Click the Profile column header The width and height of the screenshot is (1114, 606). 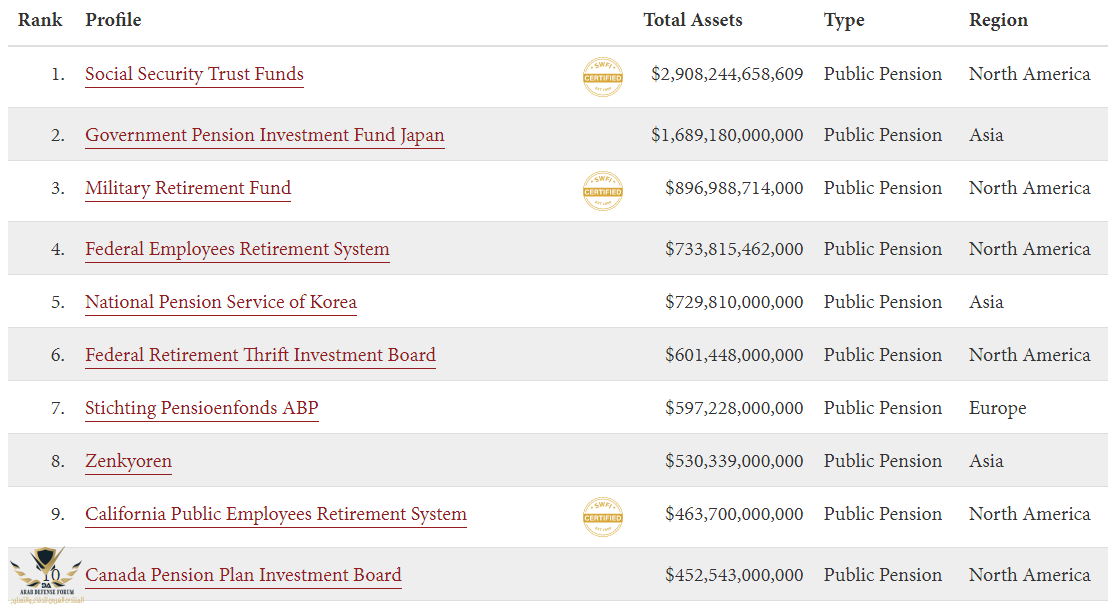[x=113, y=20]
